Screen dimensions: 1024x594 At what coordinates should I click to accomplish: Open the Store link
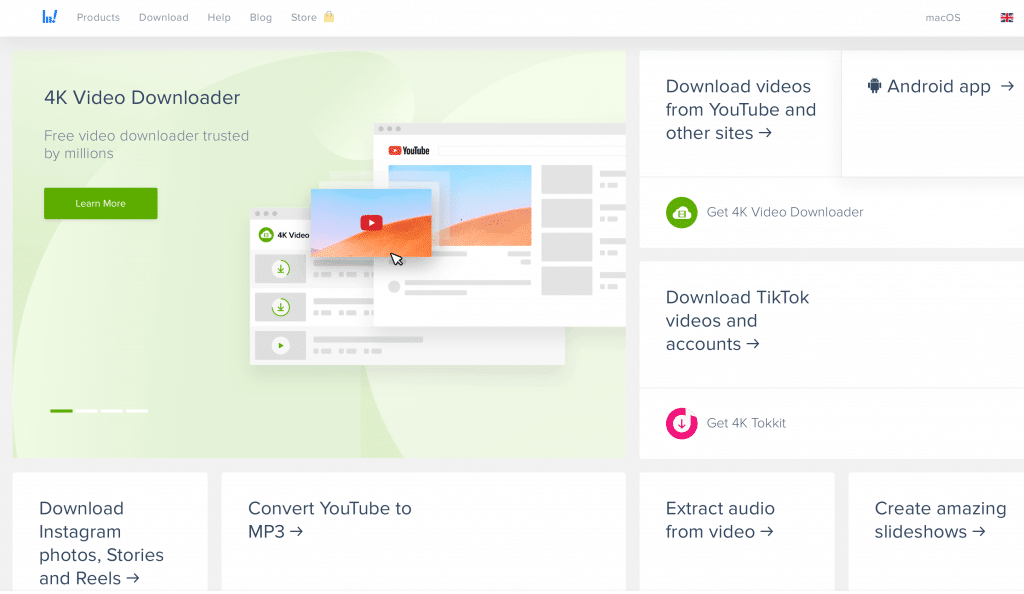tap(304, 18)
